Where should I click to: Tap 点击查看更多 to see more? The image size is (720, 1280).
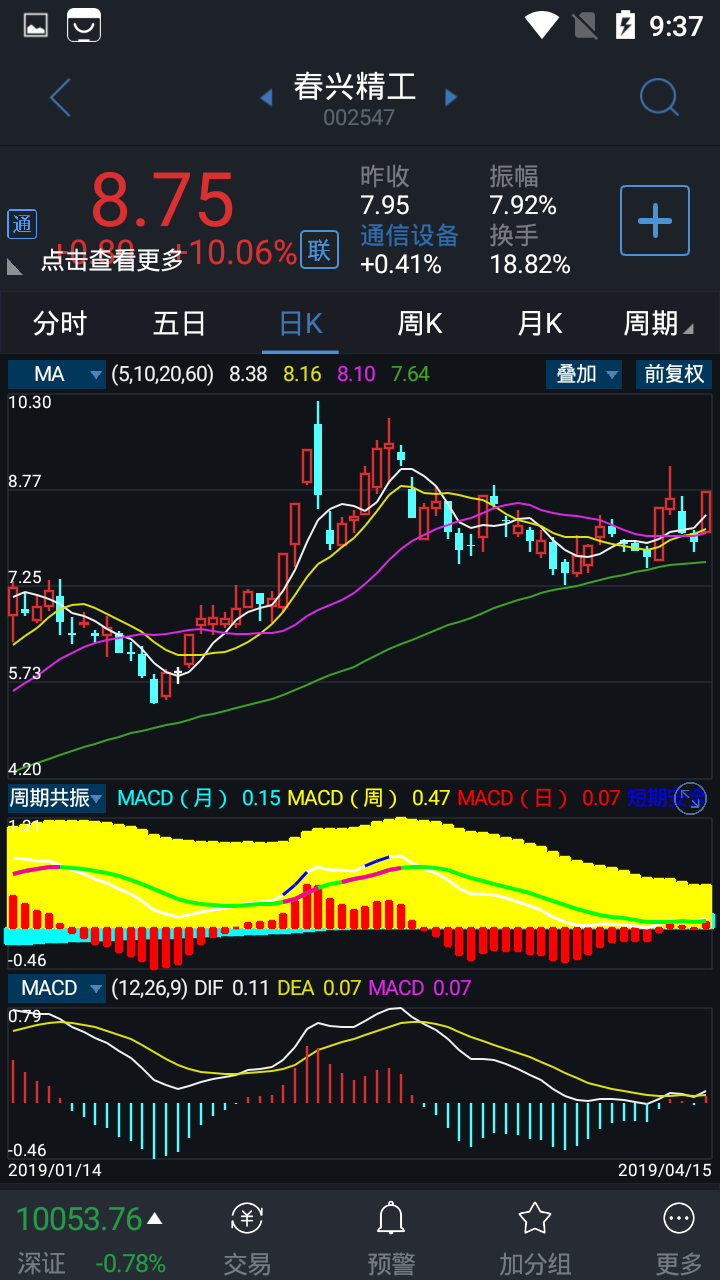112,260
